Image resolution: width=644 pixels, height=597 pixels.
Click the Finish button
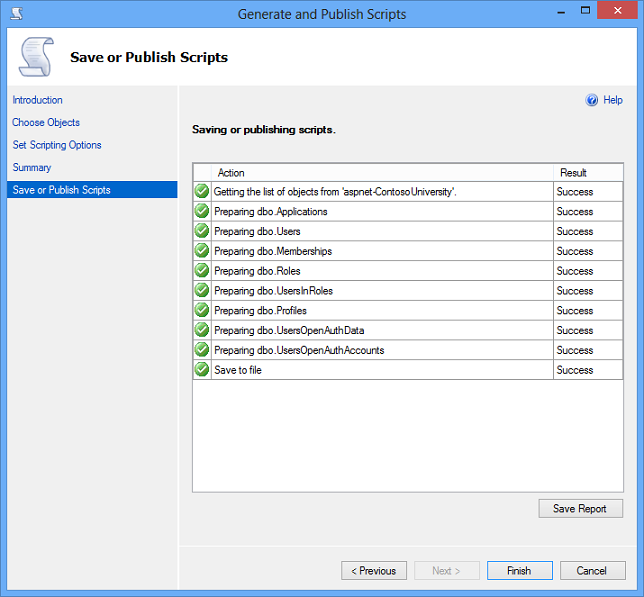(x=519, y=571)
